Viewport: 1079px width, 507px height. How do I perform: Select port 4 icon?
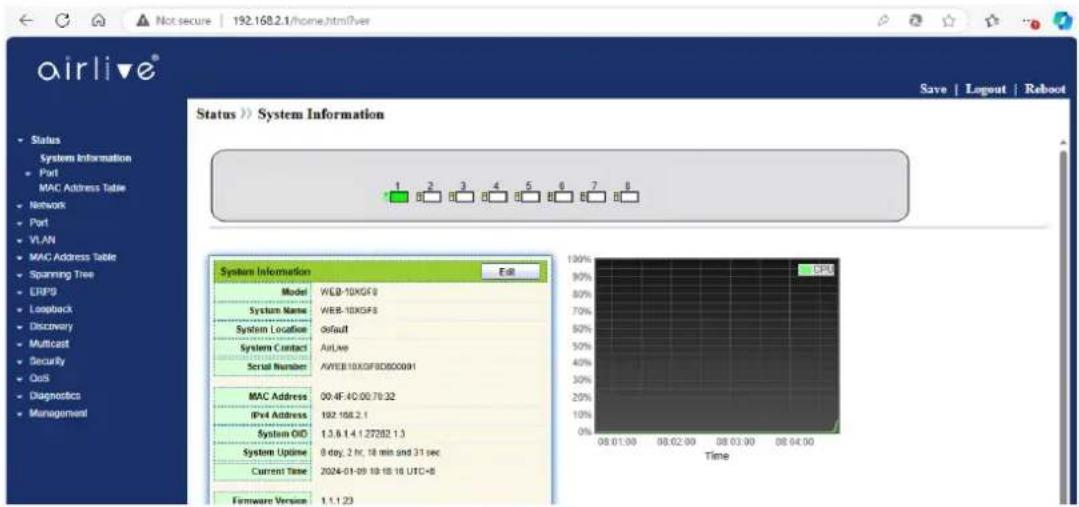(496, 196)
